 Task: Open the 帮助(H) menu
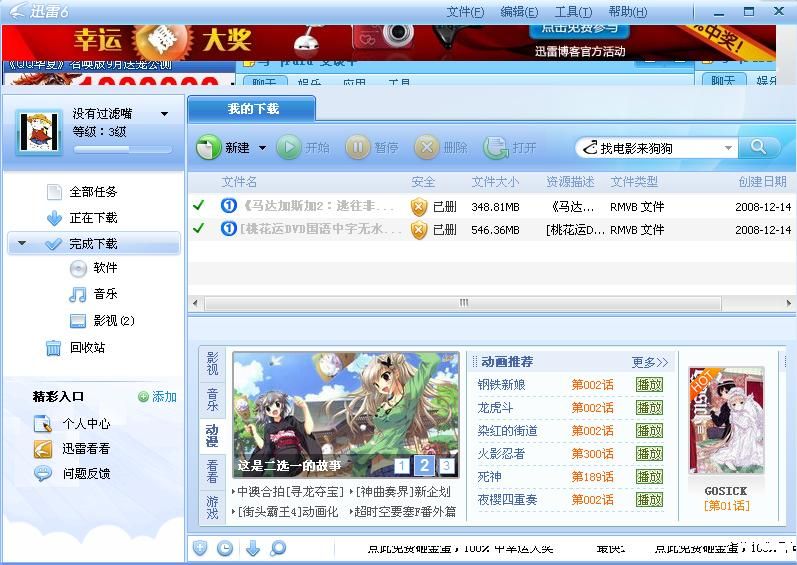[x=628, y=12]
